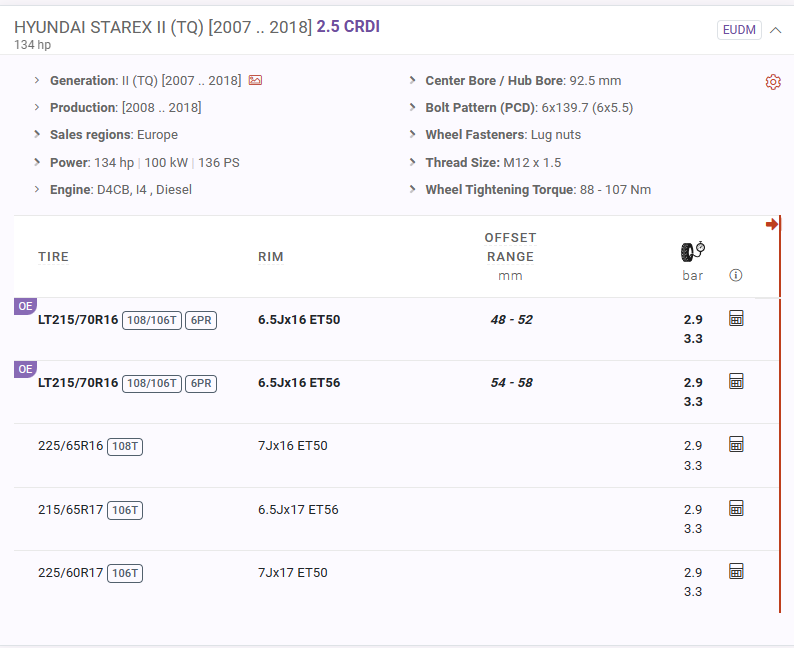The image size is (794, 648).
Task: Select tire size 225/60R17
Action: coord(70,573)
